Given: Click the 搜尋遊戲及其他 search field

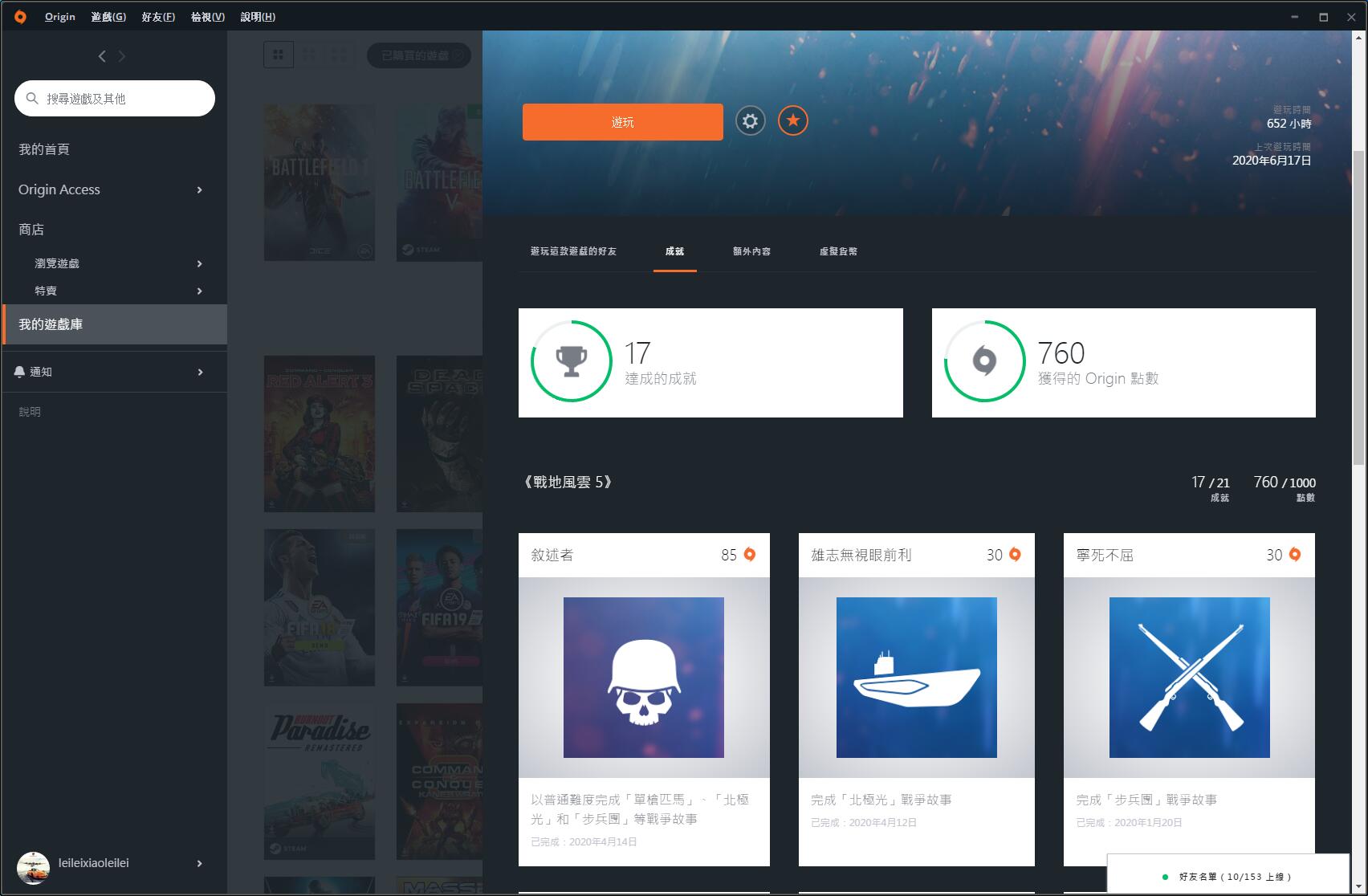Looking at the screenshot, I should click(115, 98).
